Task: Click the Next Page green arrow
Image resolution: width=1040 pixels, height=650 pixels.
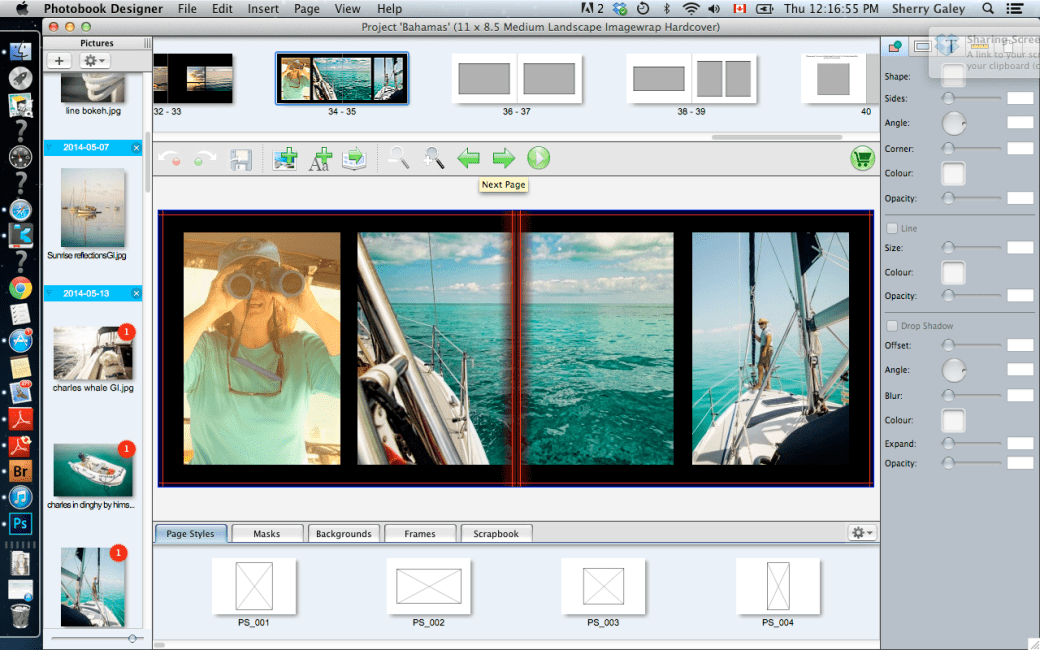Action: click(x=504, y=158)
